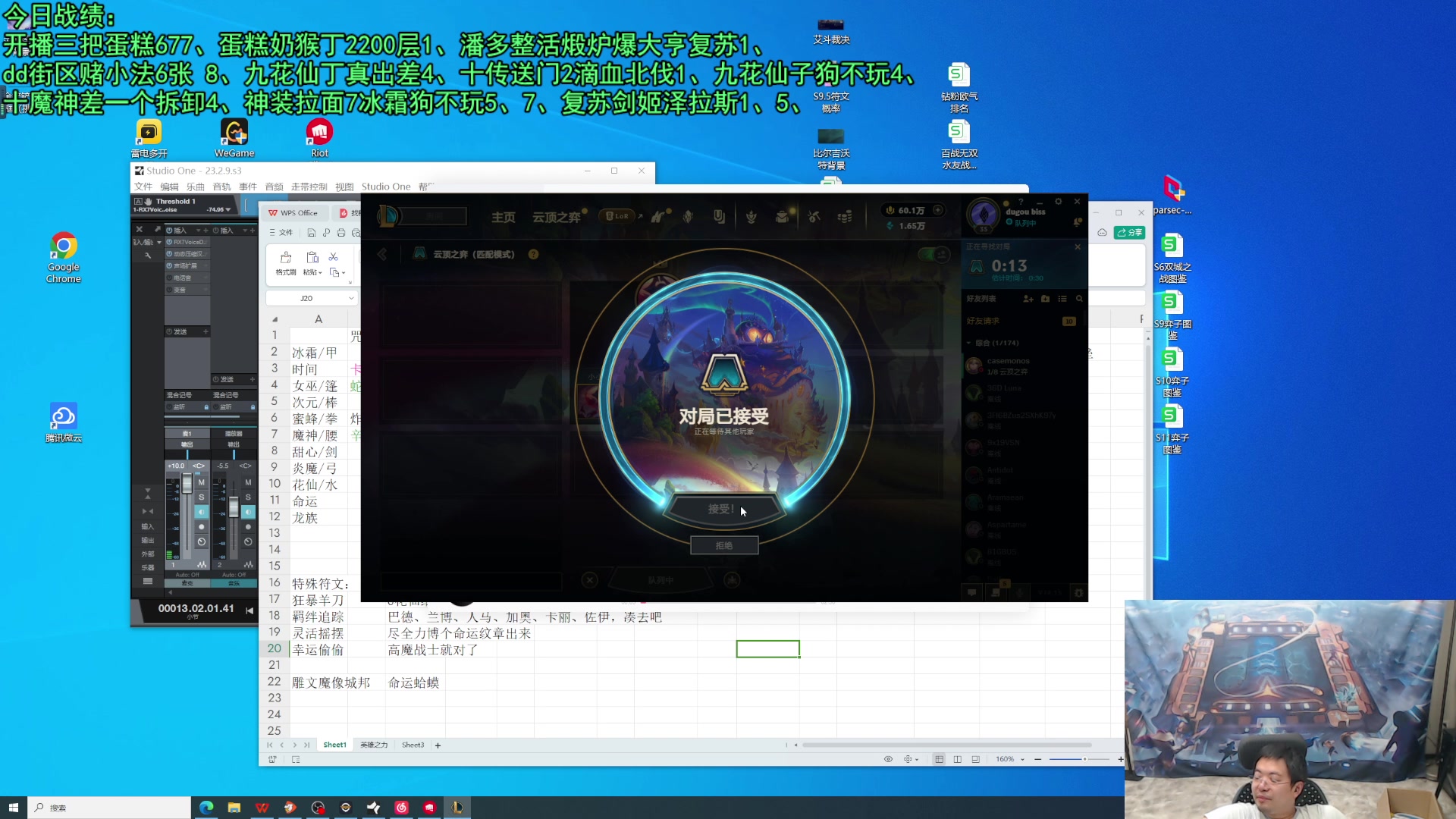Viewport: 1456px width, 819px height.
Task: Click the save icon in WPS quick toolbar
Action: pos(312,233)
